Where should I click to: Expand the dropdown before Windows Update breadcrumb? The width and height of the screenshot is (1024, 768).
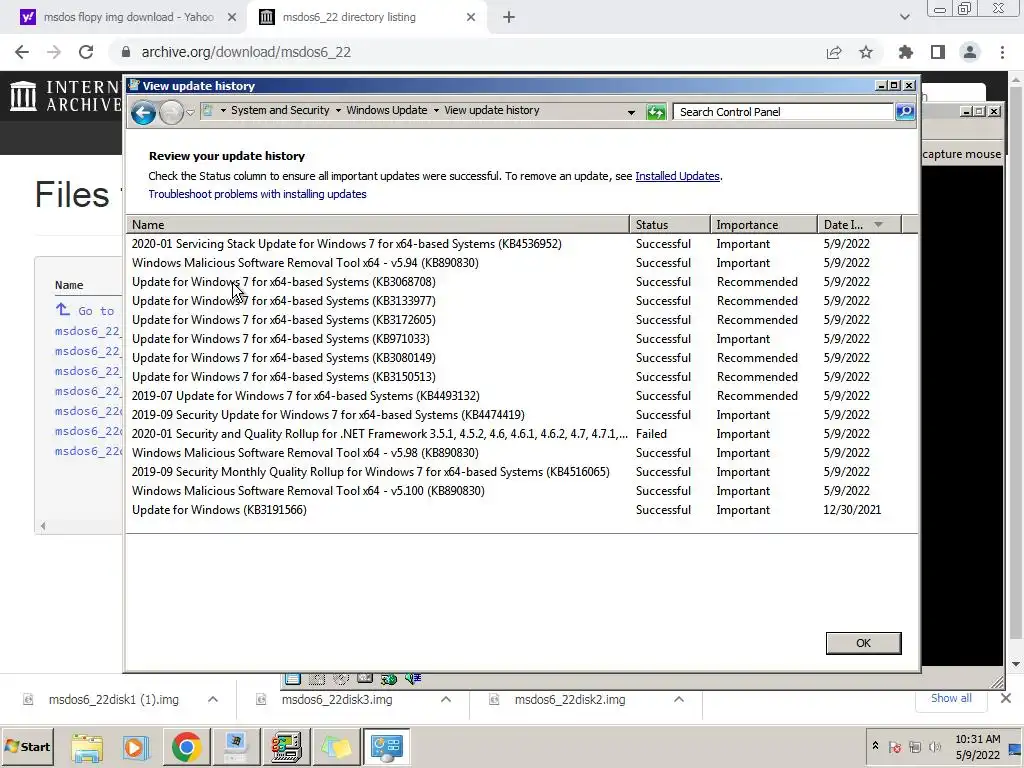[x=338, y=110]
